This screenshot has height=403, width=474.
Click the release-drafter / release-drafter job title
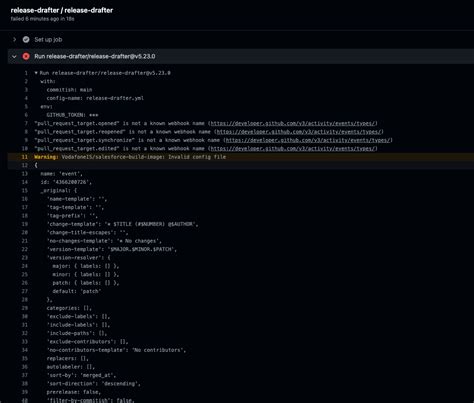coord(62,10)
